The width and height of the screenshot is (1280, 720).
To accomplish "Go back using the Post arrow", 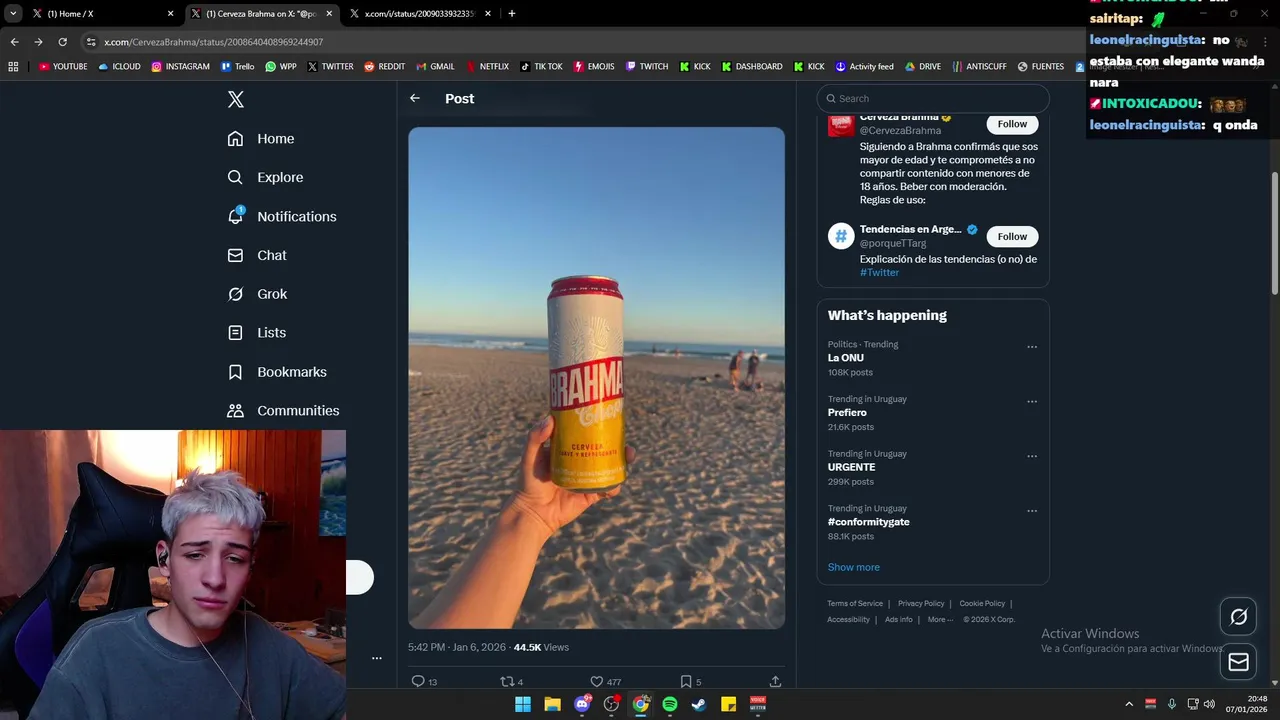I will pos(415,98).
